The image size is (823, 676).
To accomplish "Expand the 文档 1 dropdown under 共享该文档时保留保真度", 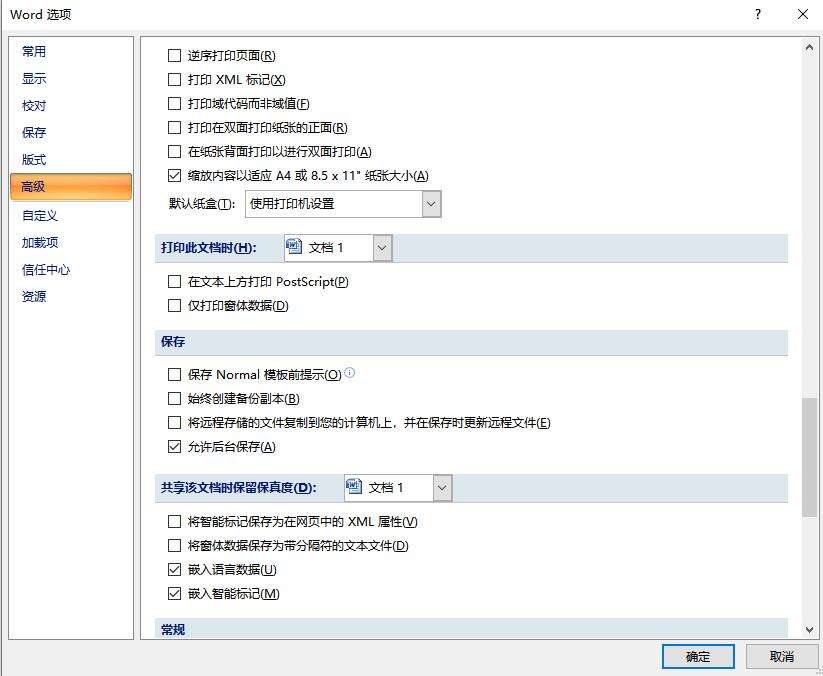I will pyautogui.click(x=440, y=488).
